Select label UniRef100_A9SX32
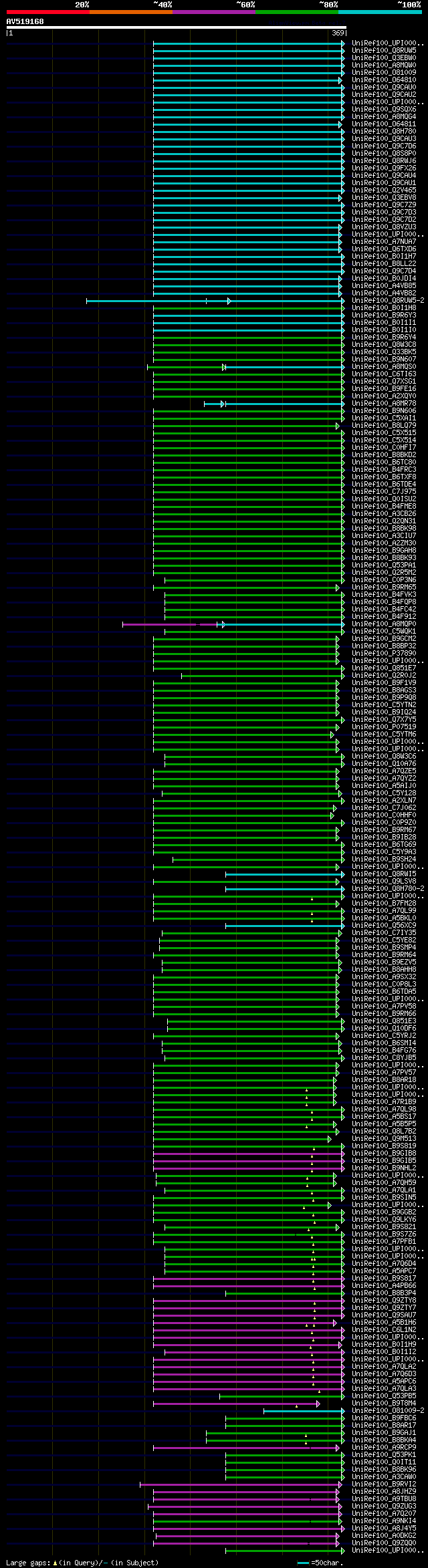Viewport: 428px width, 1568px height. 384,976
